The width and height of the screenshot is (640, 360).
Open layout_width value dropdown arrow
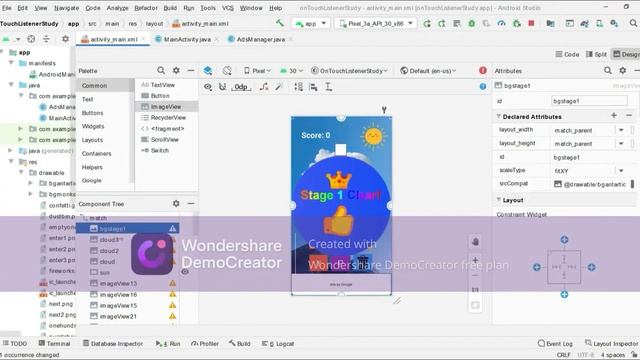click(621, 130)
